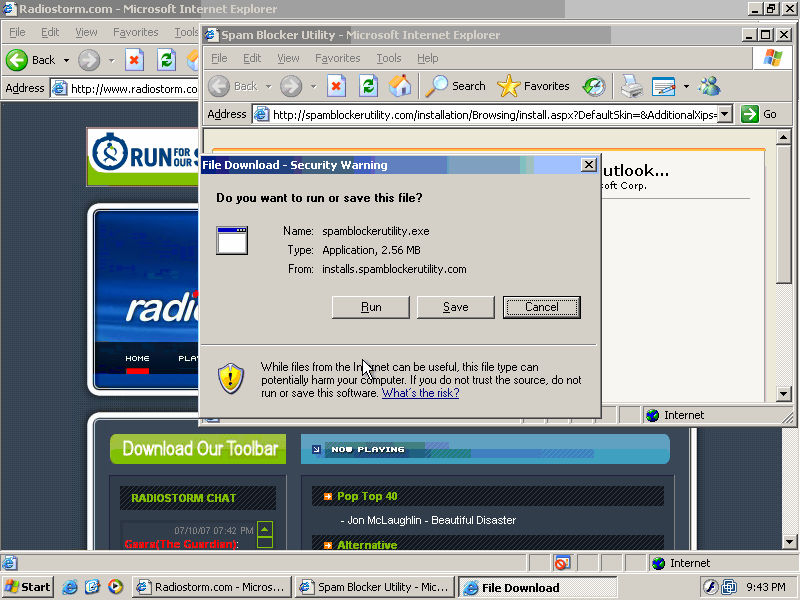Screen dimensions: 800x600
Task: Open Help menu in Spam Blocker window
Action: tap(428, 58)
